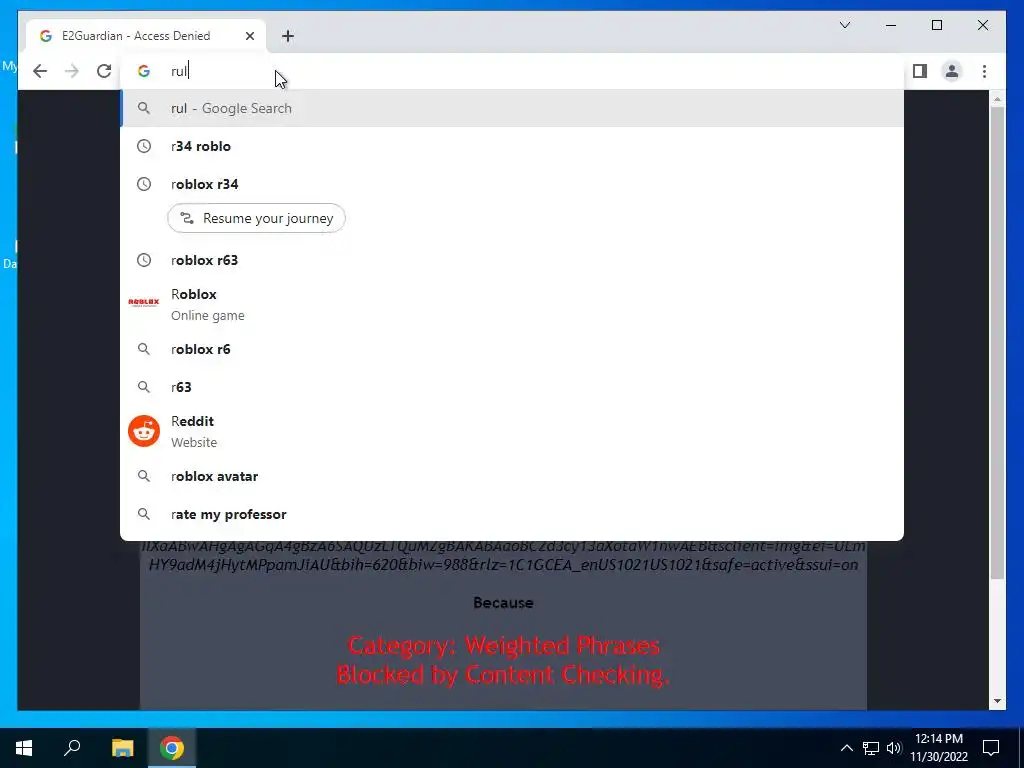
Task: Open the notification center icon
Action: point(991,748)
